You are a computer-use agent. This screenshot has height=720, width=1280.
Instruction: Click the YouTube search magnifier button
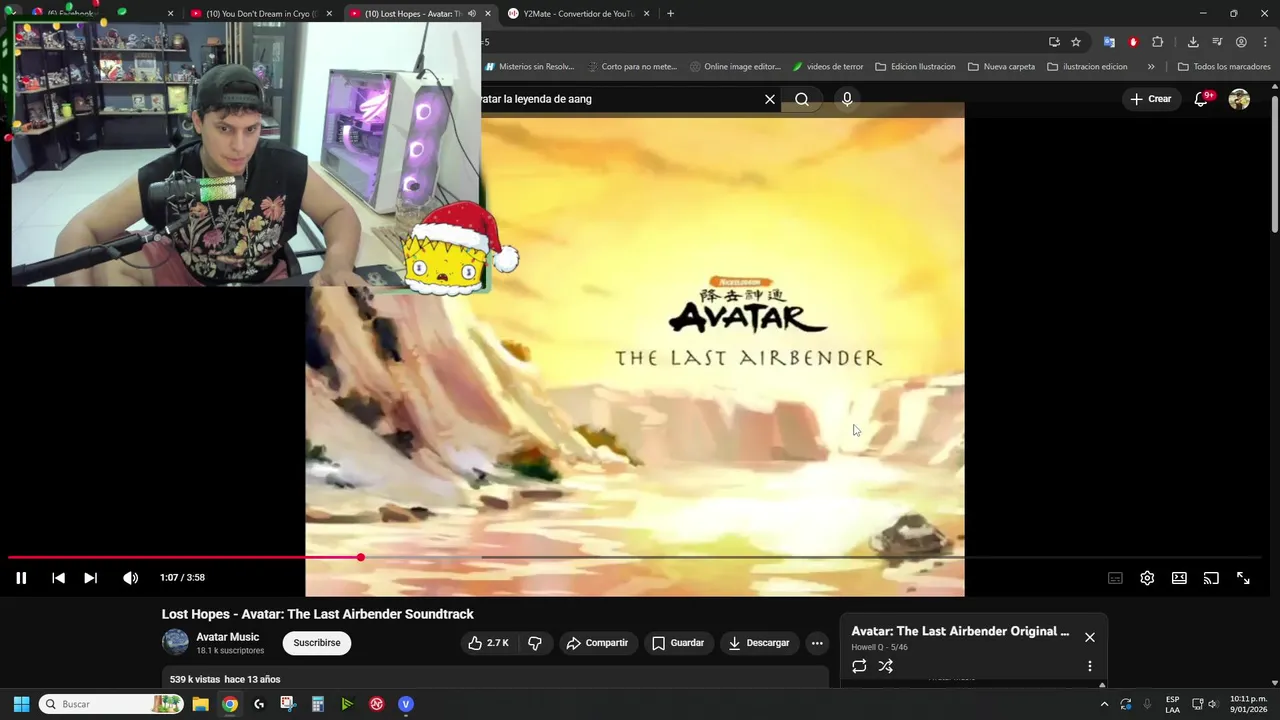tap(802, 99)
